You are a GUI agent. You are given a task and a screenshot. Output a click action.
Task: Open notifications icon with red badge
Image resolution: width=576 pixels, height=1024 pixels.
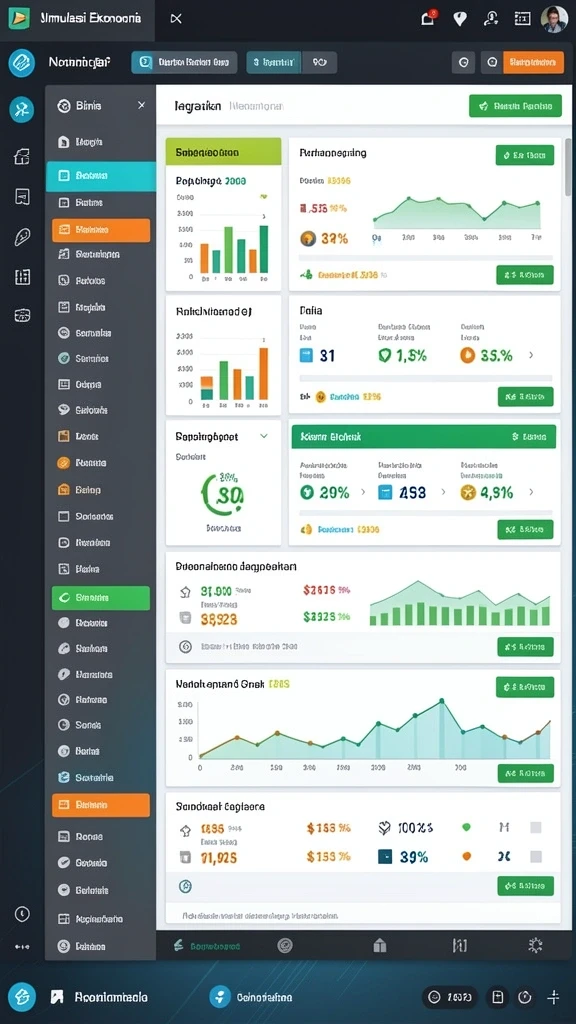pyautogui.click(x=428, y=18)
